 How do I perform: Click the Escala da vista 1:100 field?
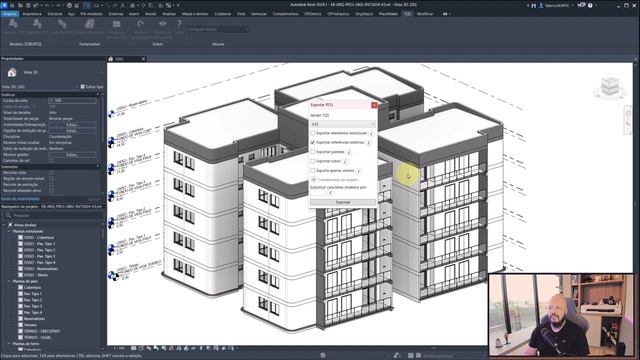[72, 100]
